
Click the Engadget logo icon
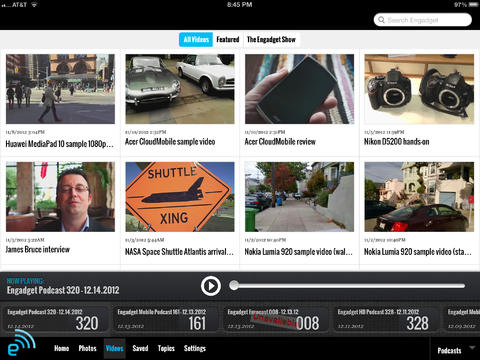pyautogui.click(x=21, y=343)
